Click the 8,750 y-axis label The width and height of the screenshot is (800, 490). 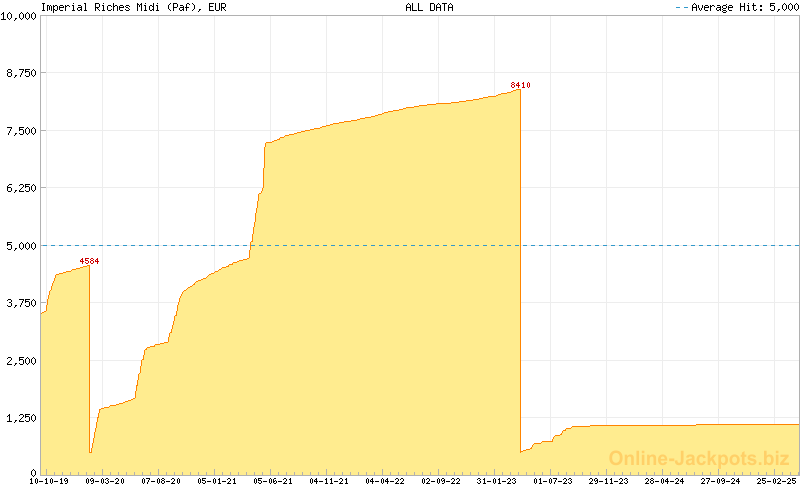click(21, 73)
